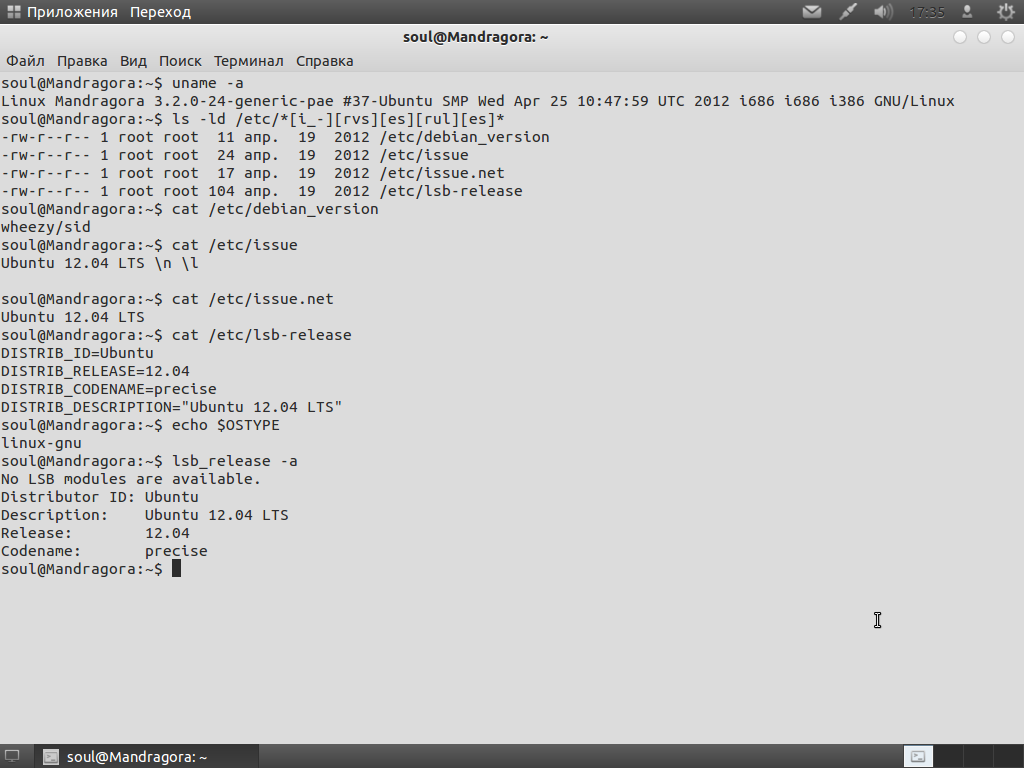
Task: Click the Приложения grid icon
Action: tap(13, 12)
